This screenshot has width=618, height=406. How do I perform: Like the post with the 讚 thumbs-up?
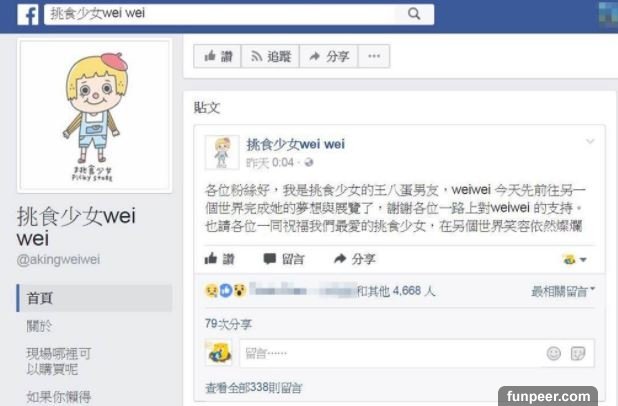click(x=220, y=259)
